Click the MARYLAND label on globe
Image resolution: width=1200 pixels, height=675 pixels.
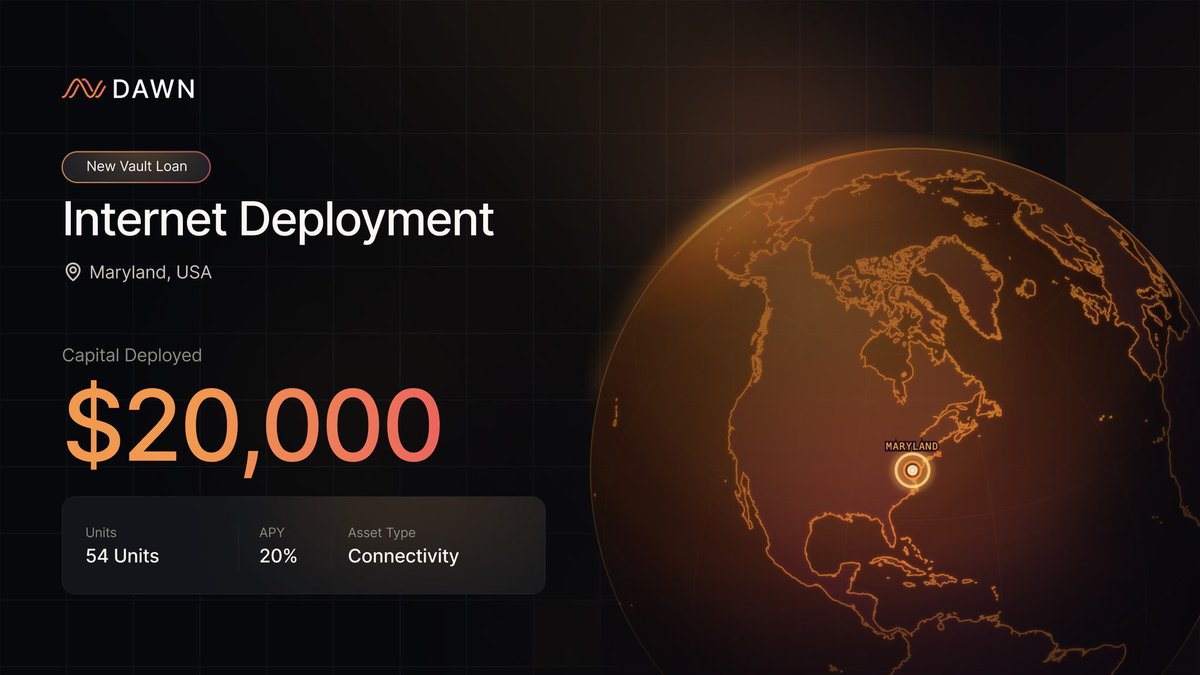point(912,446)
